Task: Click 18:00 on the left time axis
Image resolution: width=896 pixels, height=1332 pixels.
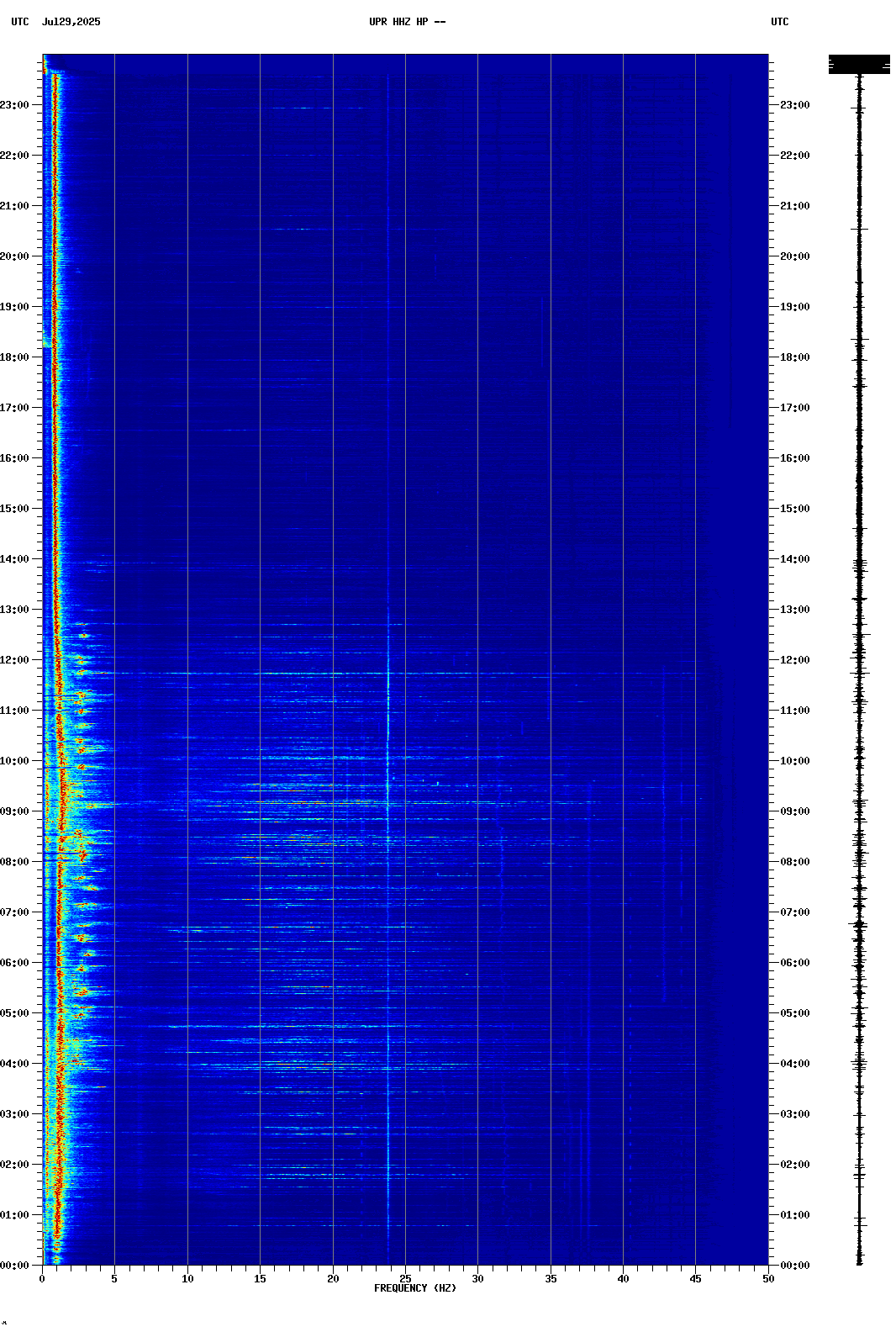Action: pos(15,357)
